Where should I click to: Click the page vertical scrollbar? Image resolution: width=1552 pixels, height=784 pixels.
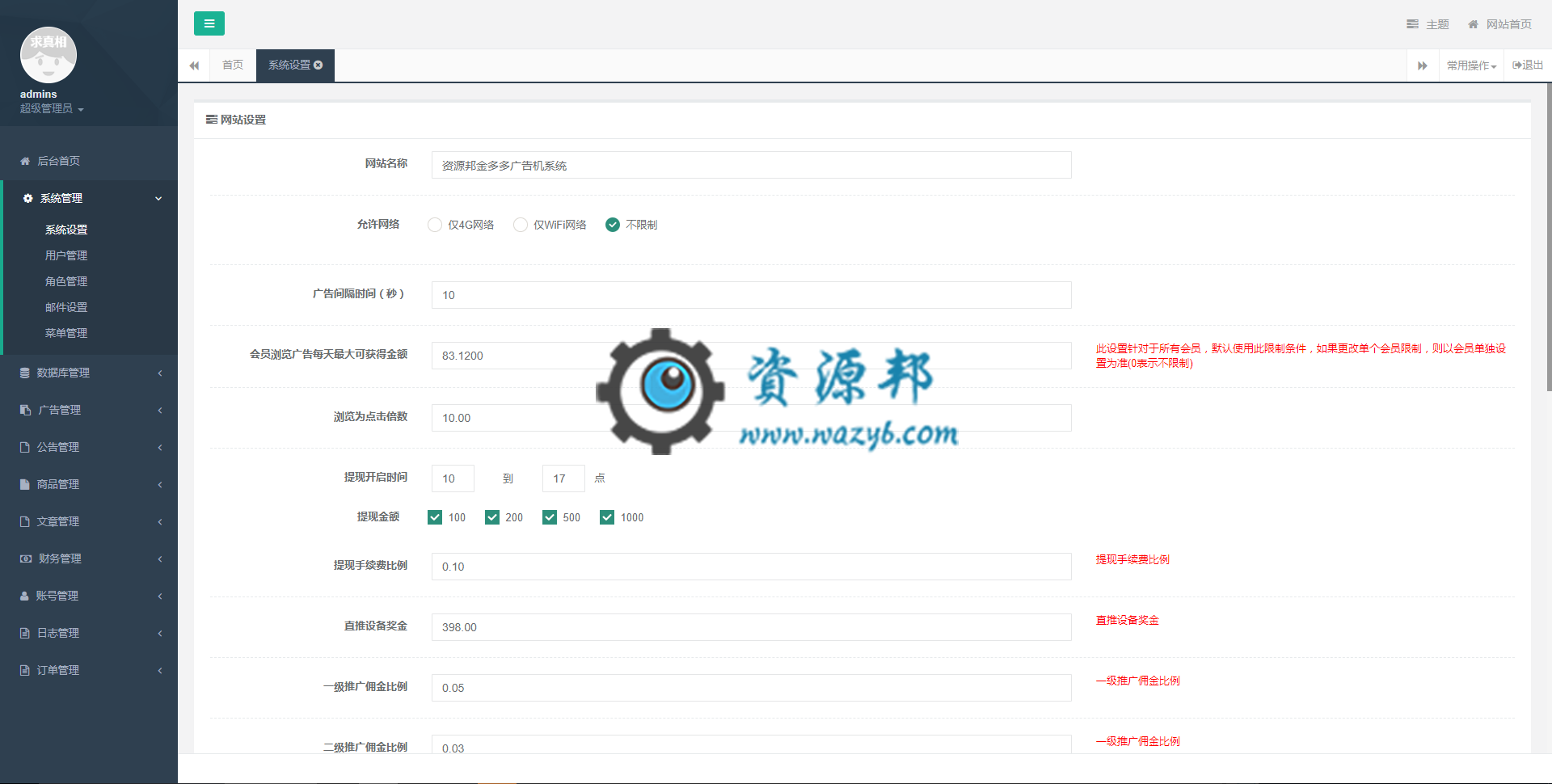[1549, 238]
